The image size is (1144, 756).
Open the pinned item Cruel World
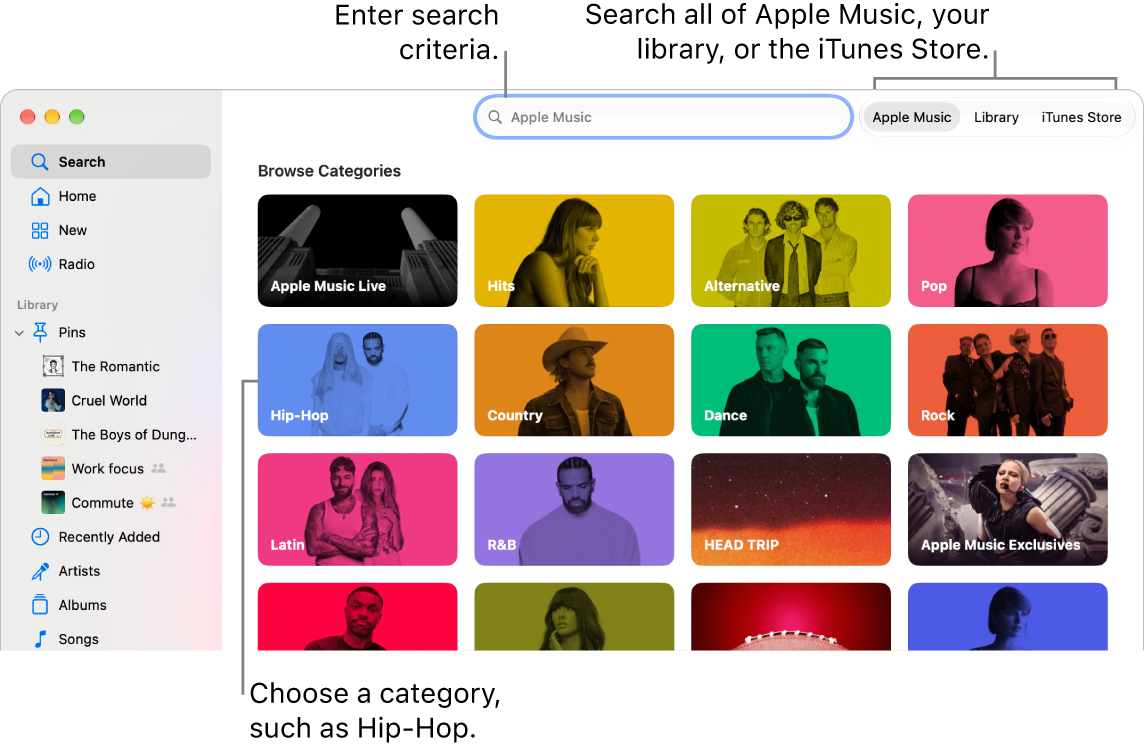click(109, 401)
